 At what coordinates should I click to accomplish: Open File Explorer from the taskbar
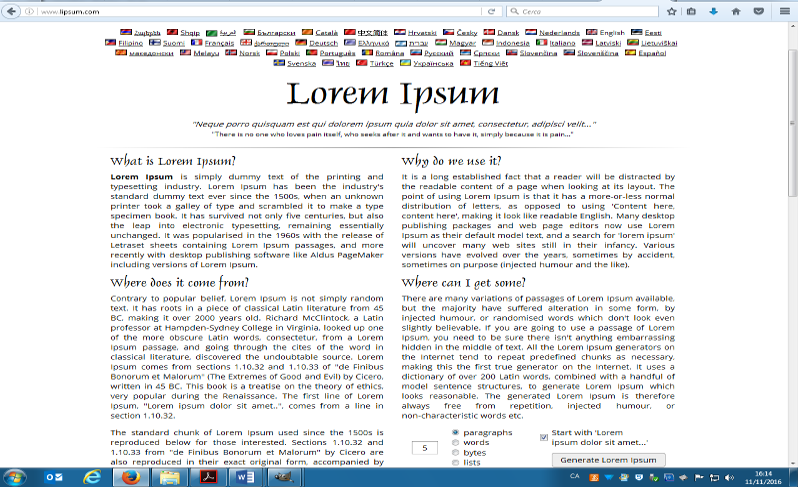(168, 480)
